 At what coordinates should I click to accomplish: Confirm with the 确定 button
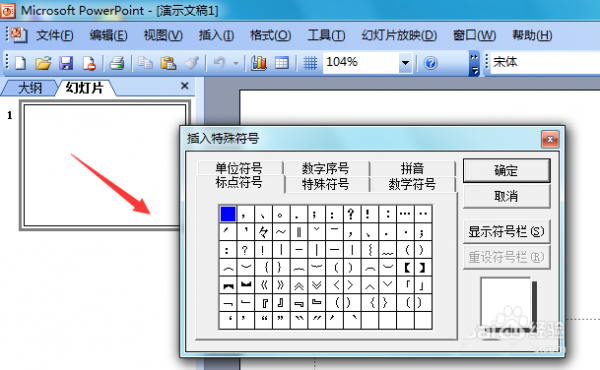point(506,170)
